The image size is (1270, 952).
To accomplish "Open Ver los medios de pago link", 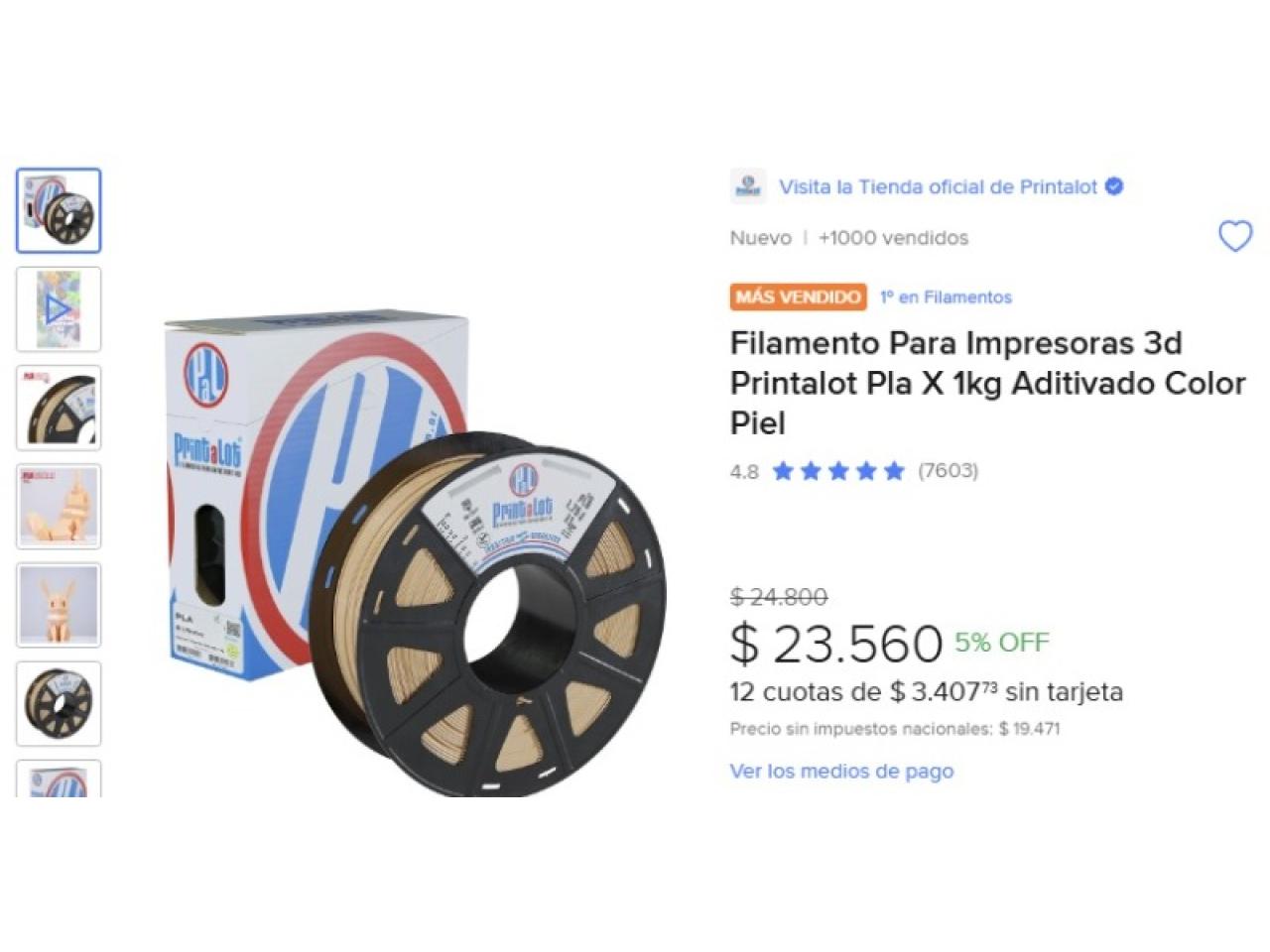I will pos(841,771).
